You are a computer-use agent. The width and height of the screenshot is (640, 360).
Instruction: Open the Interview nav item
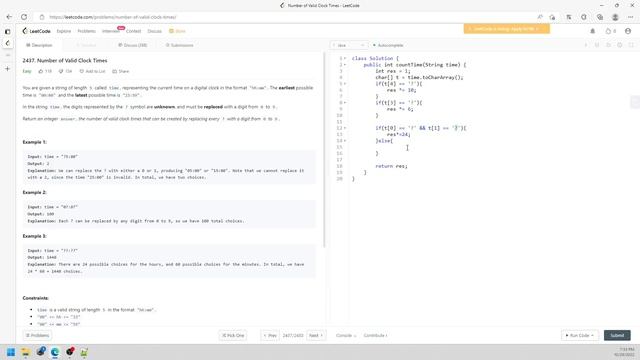111,31
